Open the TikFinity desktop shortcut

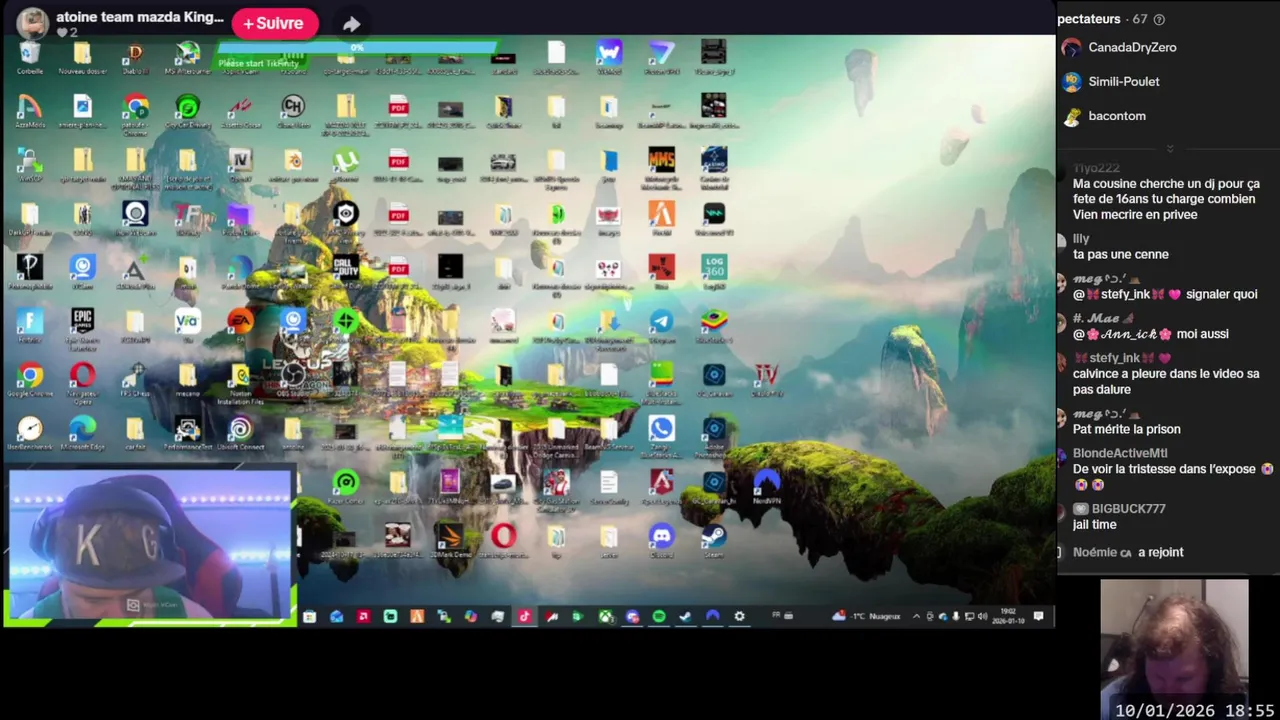pos(187,220)
